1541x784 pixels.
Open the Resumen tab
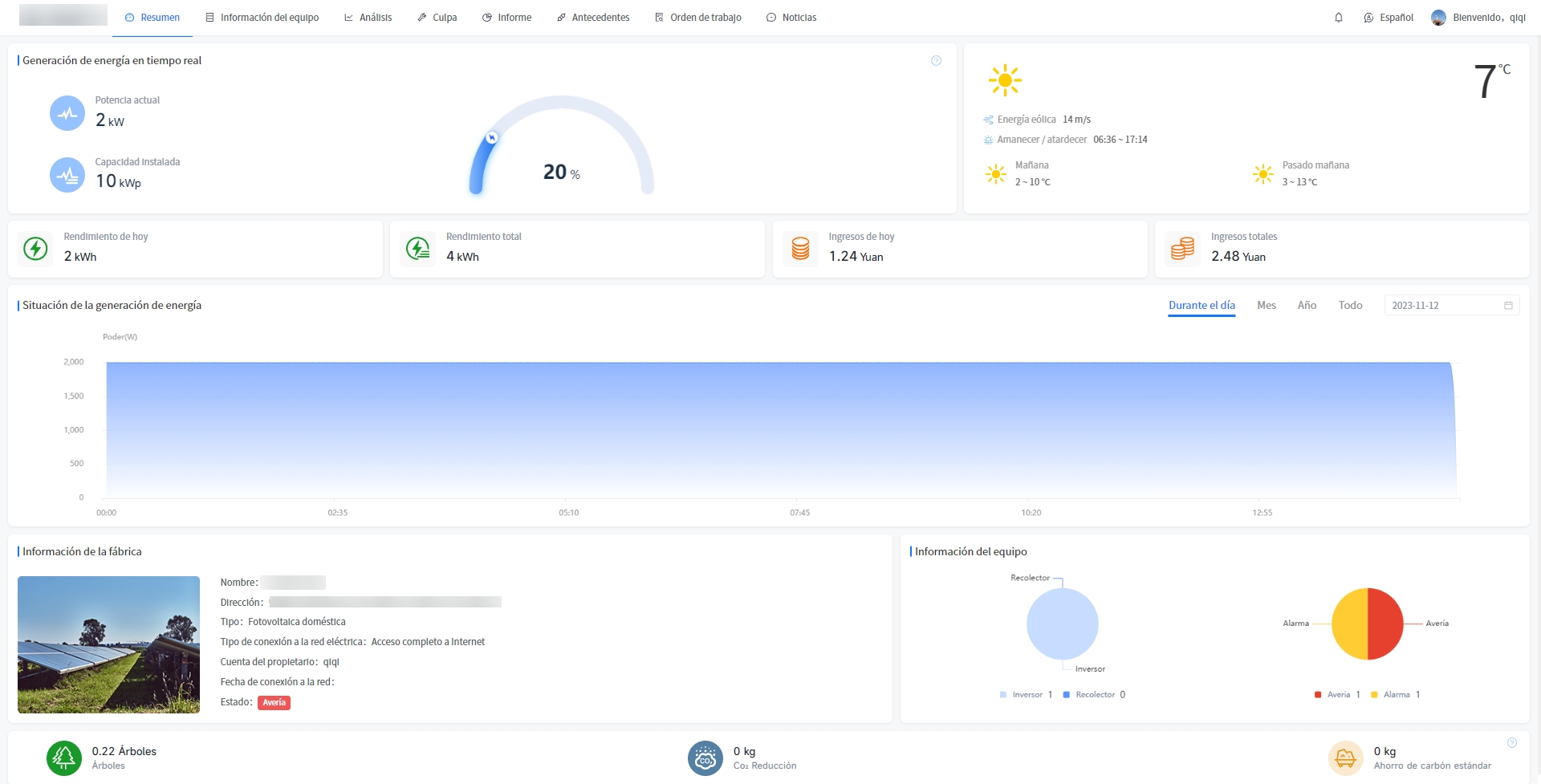point(152,18)
